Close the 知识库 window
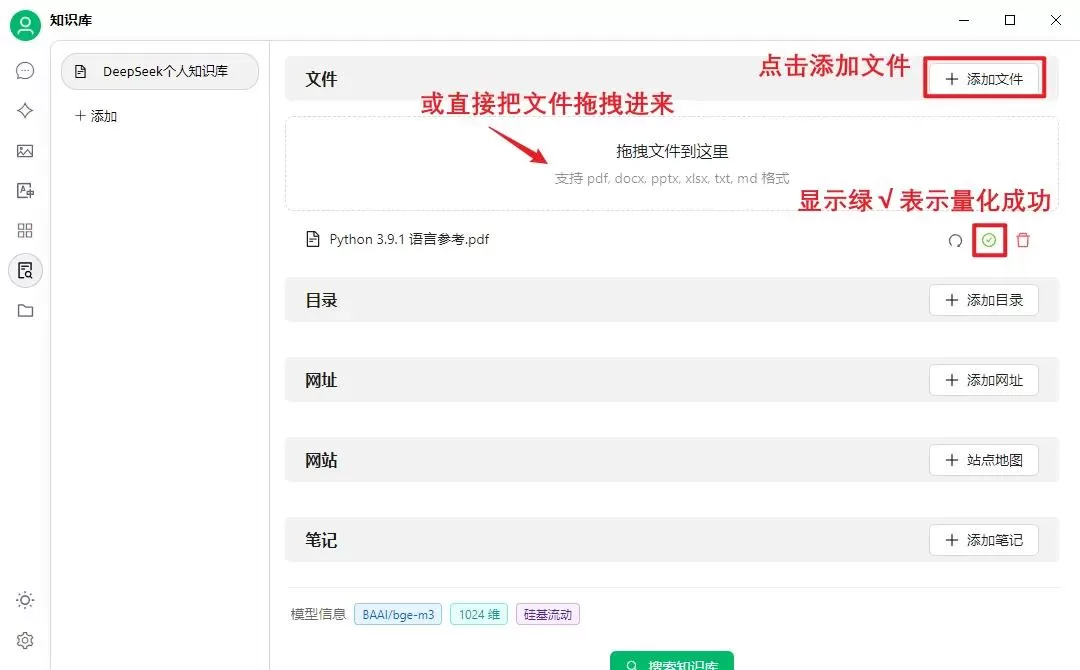 coord(1056,20)
